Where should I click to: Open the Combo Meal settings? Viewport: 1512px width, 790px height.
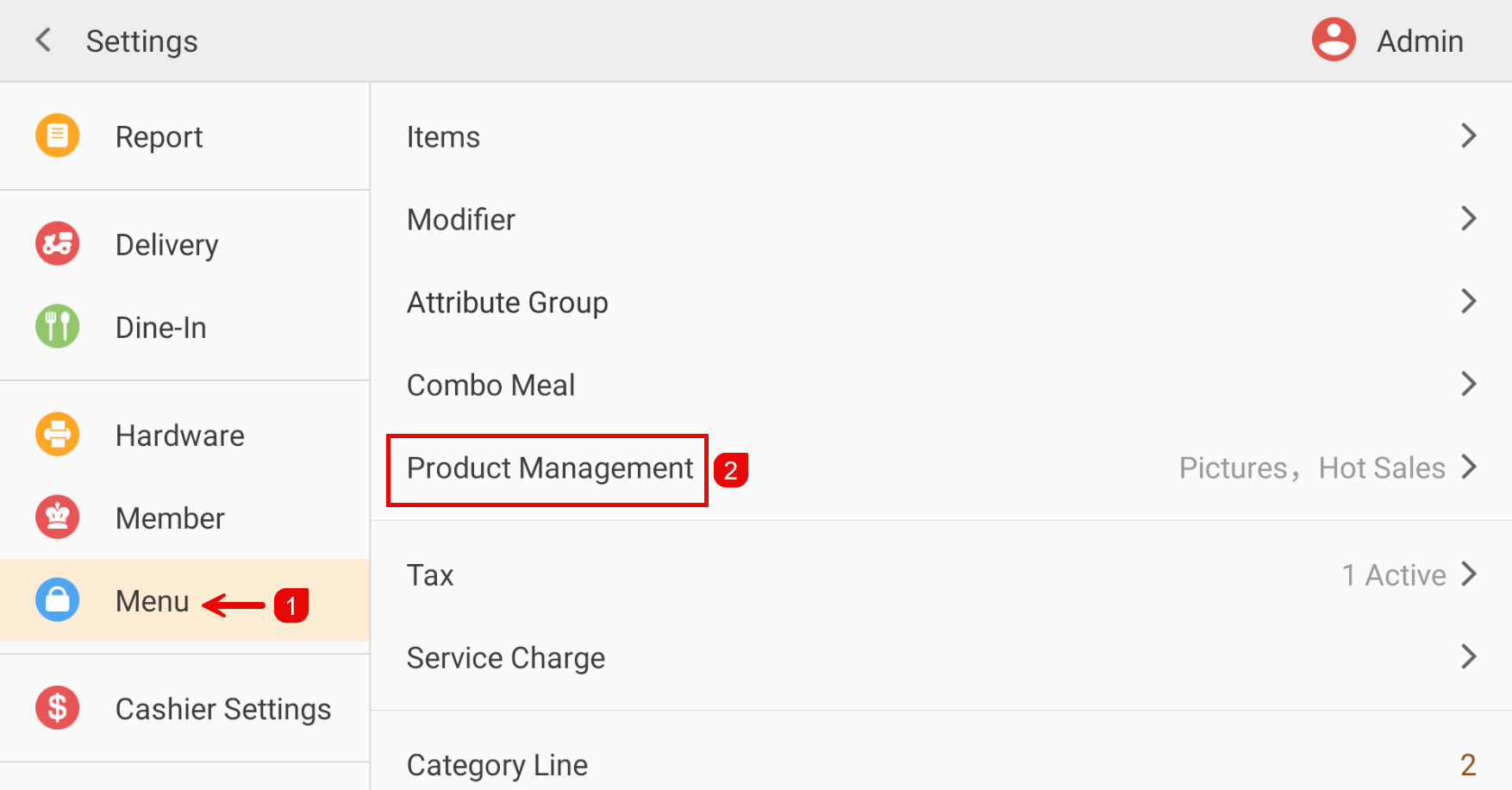tap(940, 385)
